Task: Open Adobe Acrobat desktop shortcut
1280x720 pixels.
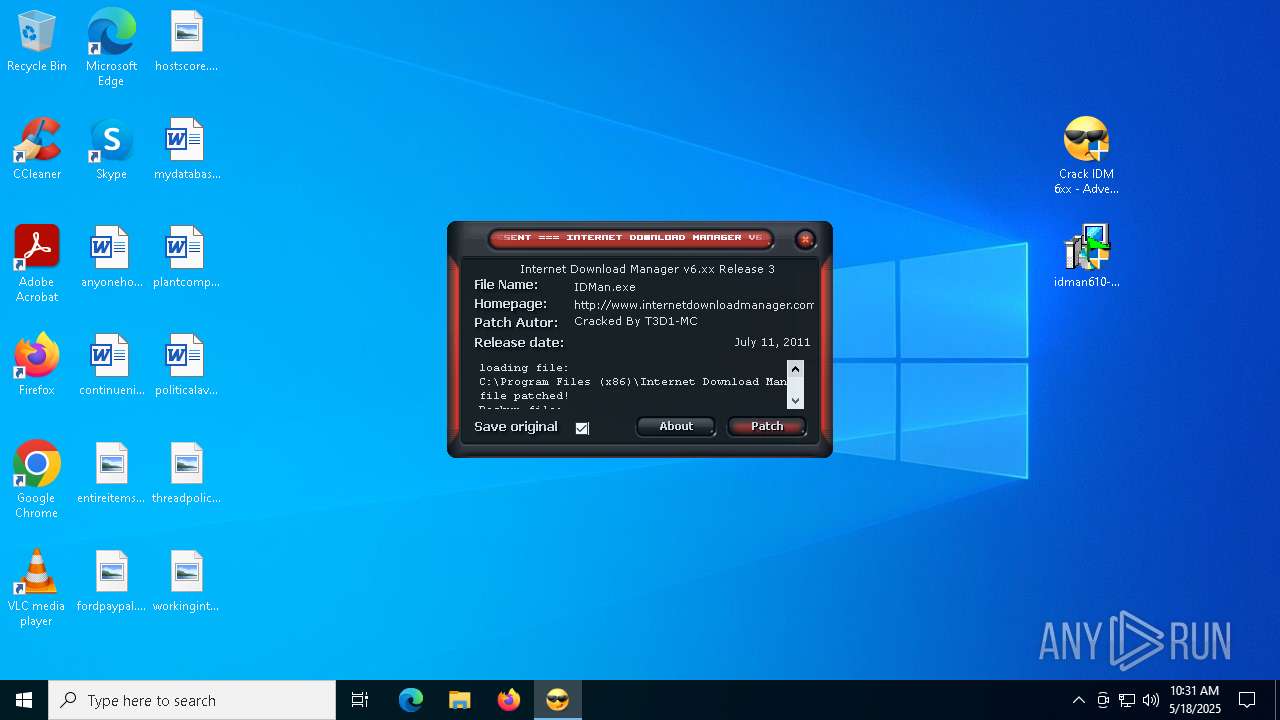Action: 37,264
